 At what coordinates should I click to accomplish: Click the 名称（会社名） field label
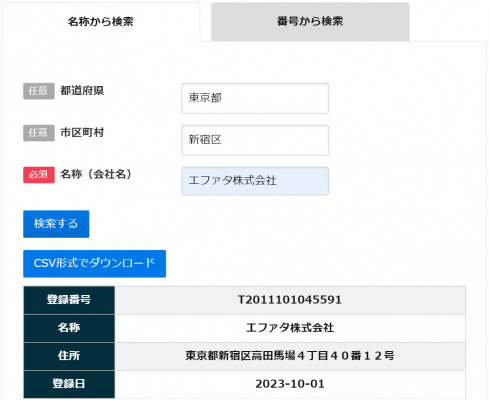coord(96,174)
